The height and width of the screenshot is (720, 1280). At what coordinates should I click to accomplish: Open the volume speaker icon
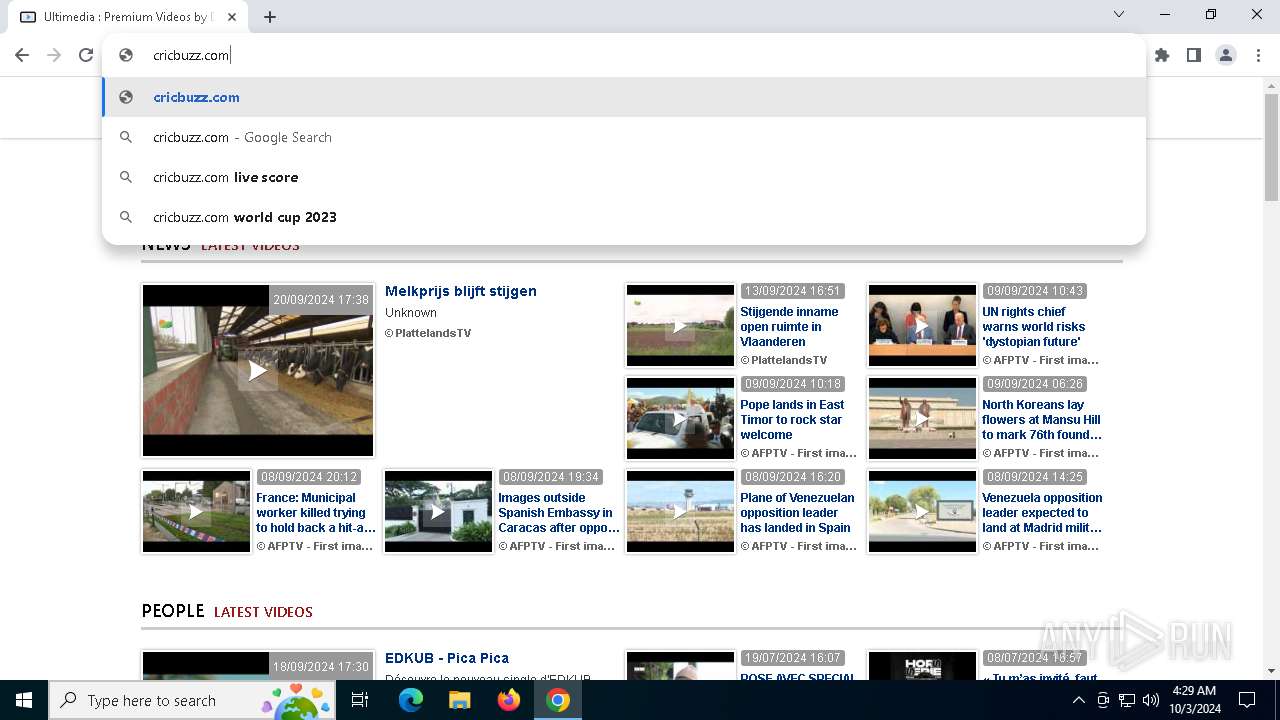[x=1151, y=700]
